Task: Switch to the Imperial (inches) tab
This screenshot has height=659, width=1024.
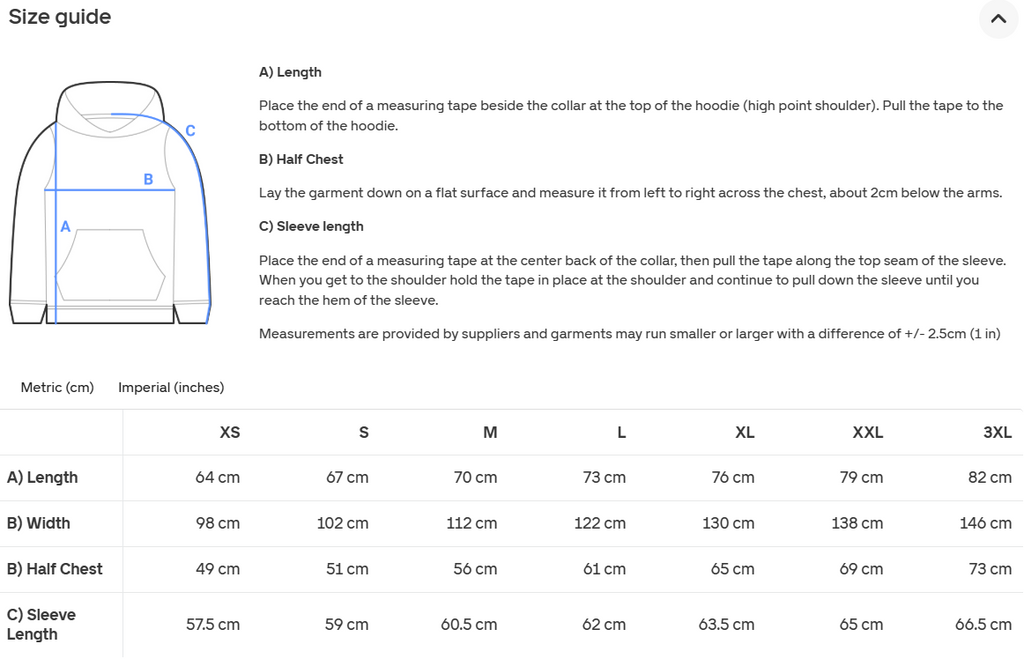Action: [x=171, y=387]
